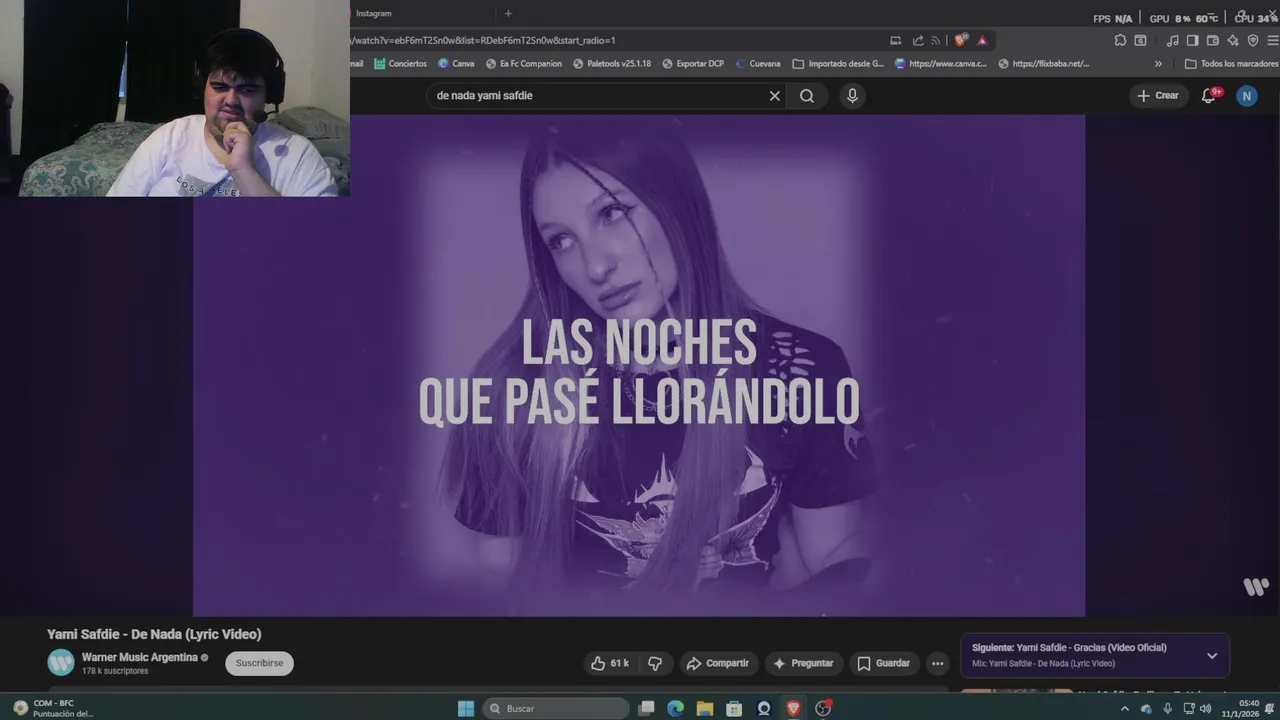Toggle the browser sidebar panel icon

click(1192, 41)
